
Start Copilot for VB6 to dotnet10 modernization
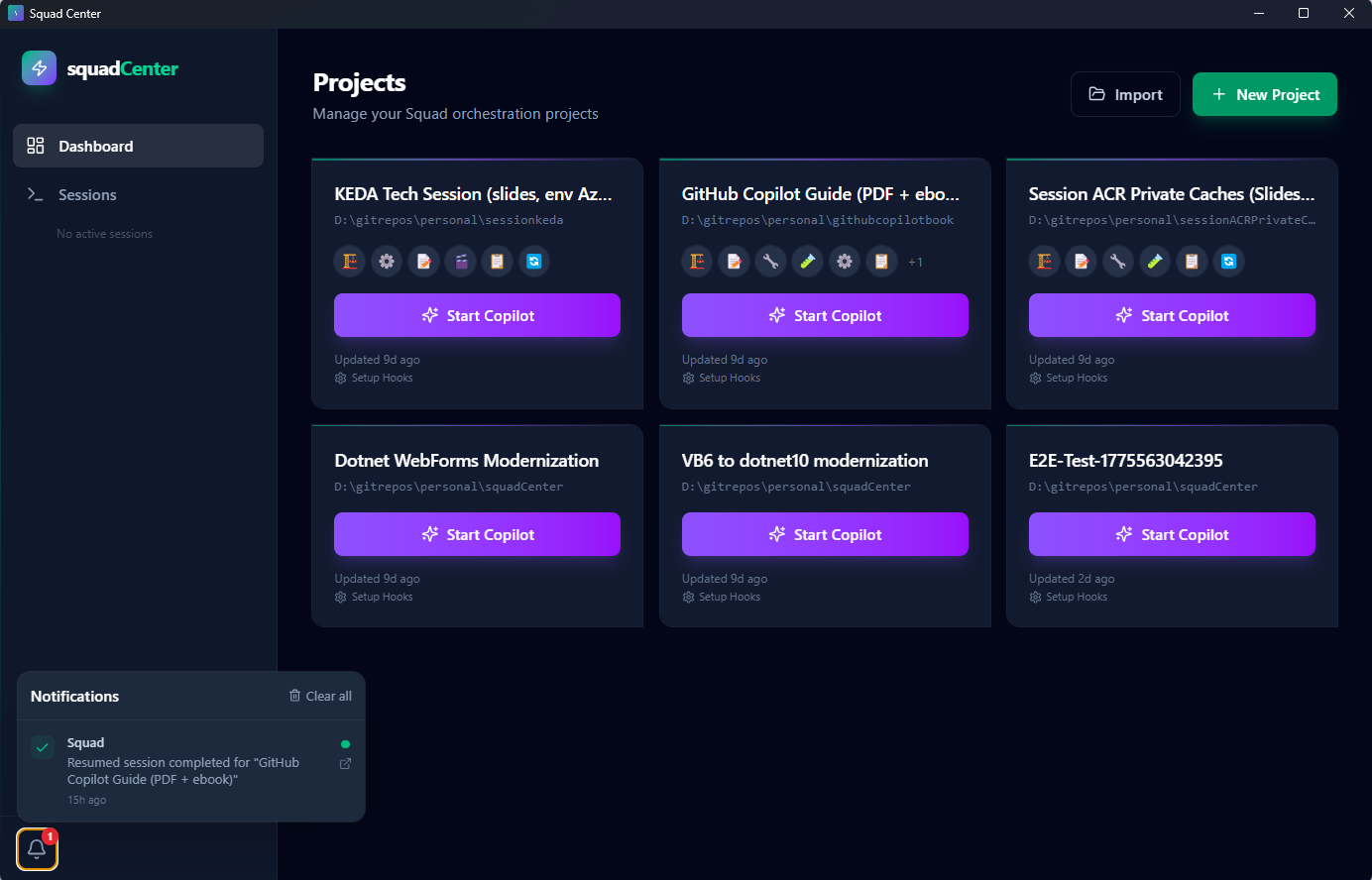click(x=825, y=534)
